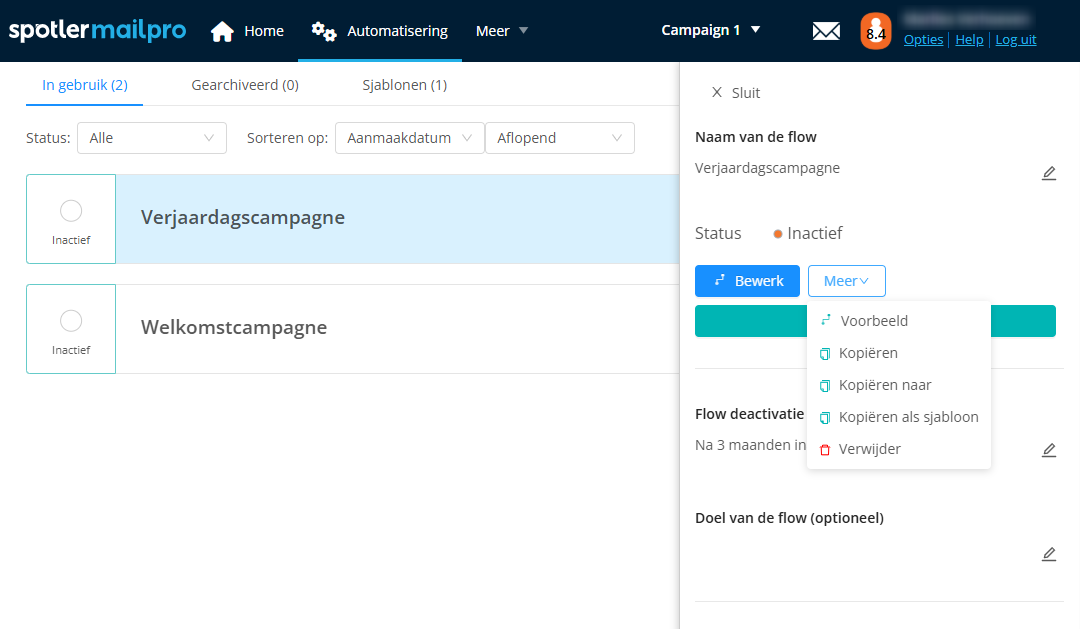The width and height of the screenshot is (1080, 629).
Task: Switch to the Sjablonen tab
Action: 404,85
